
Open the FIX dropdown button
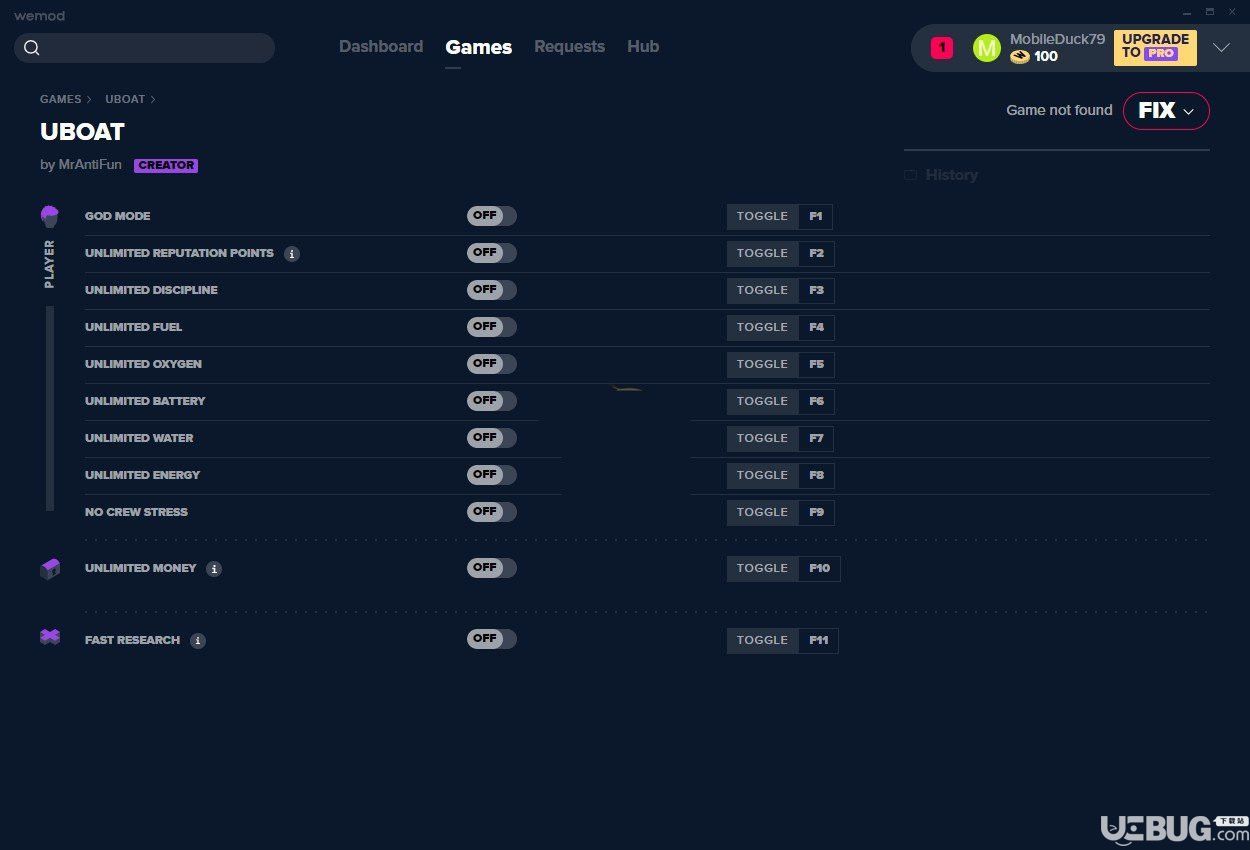pyautogui.click(x=1166, y=111)
